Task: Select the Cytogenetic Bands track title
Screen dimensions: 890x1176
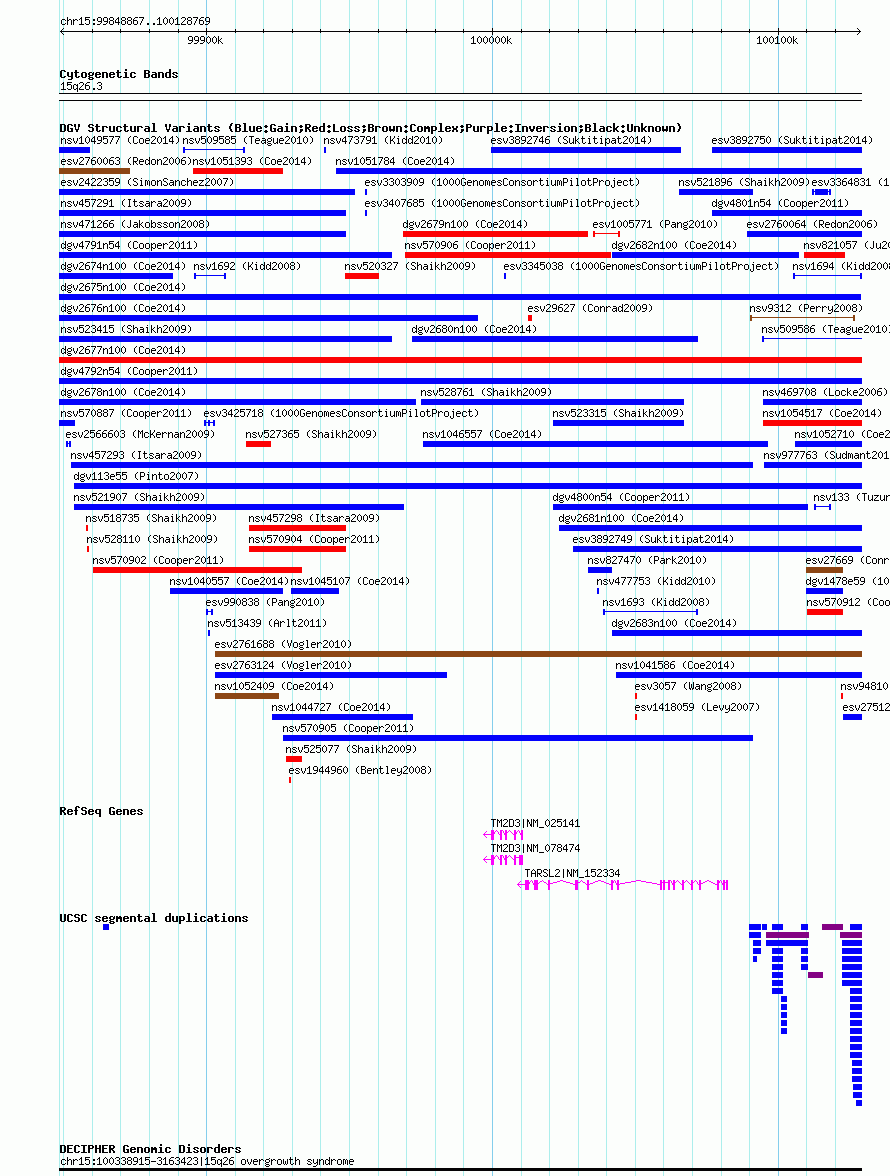Action: click(x=118, y=74)
